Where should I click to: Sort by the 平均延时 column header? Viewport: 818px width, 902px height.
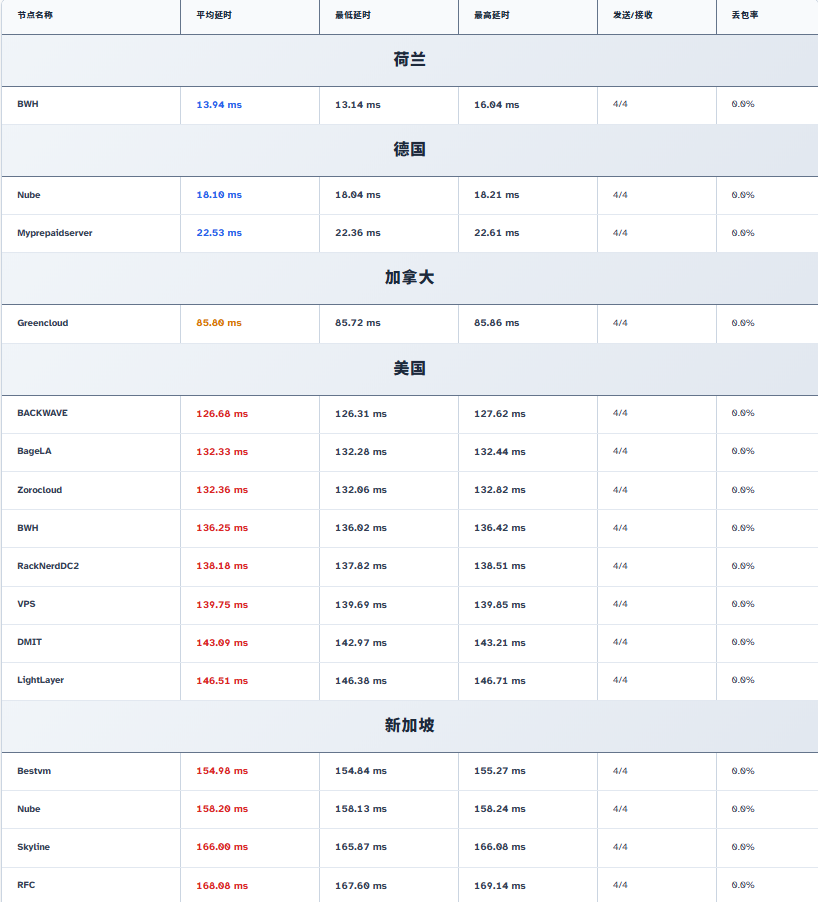214,15
